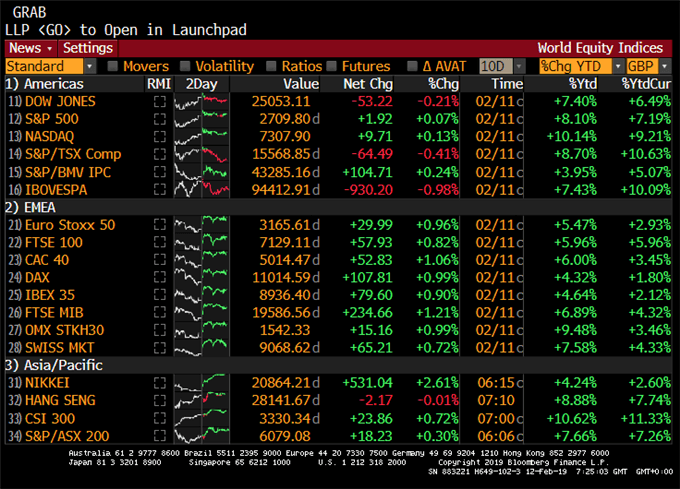Sort by the Value column header
The image size is (680, 489).
(301, 84)
